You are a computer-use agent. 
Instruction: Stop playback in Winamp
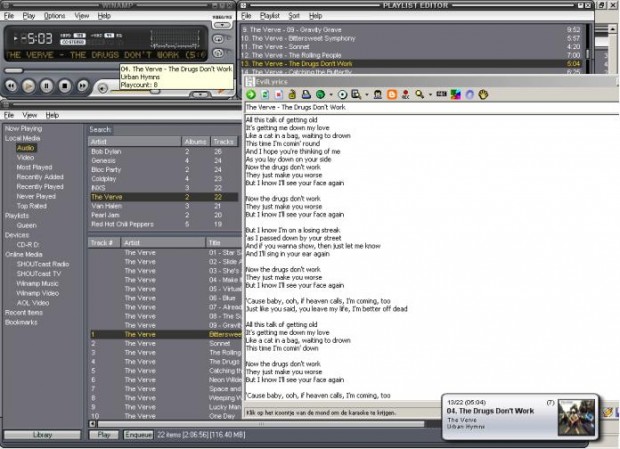point(65,86)
